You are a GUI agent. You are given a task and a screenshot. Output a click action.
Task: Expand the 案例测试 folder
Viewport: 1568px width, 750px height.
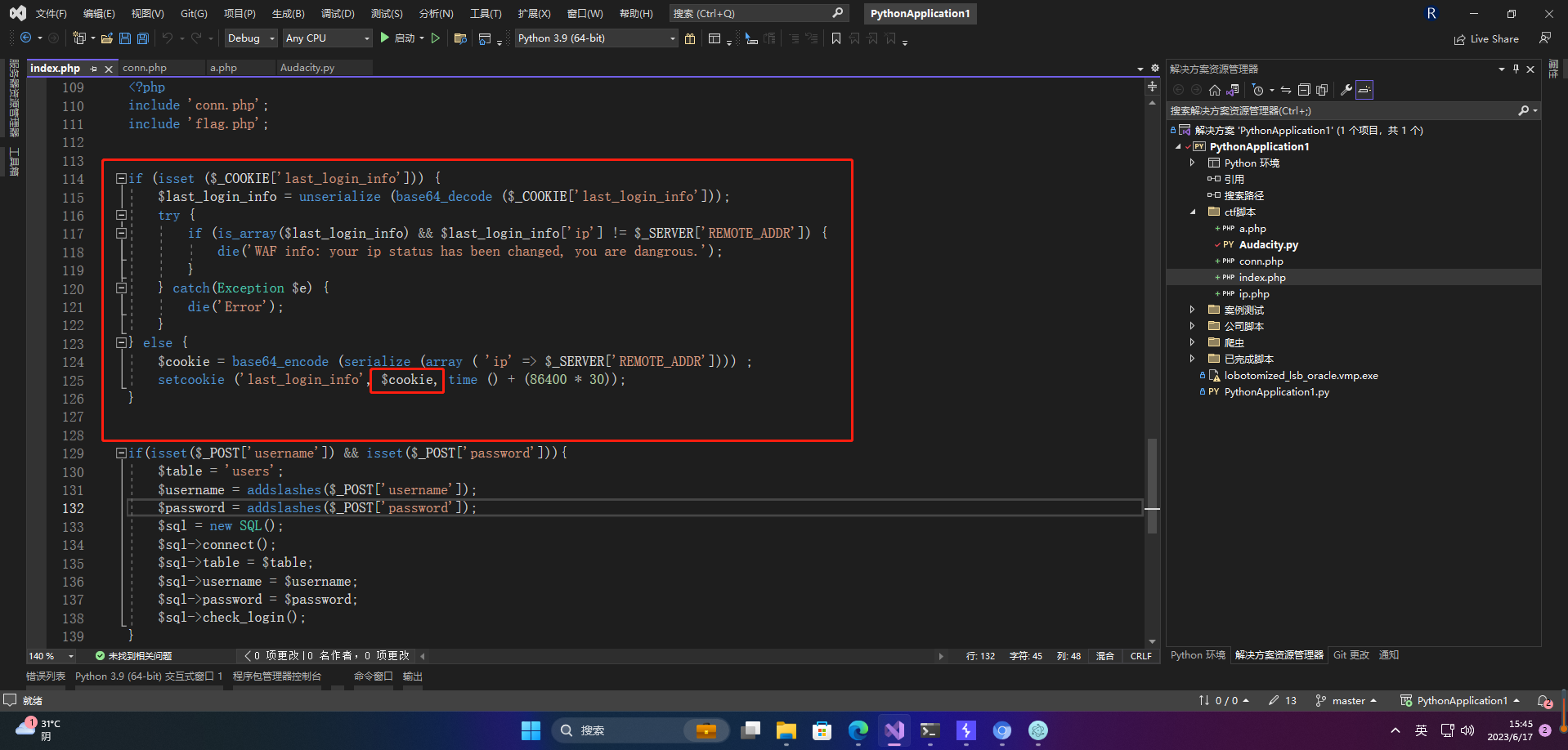pos(1192,310)
